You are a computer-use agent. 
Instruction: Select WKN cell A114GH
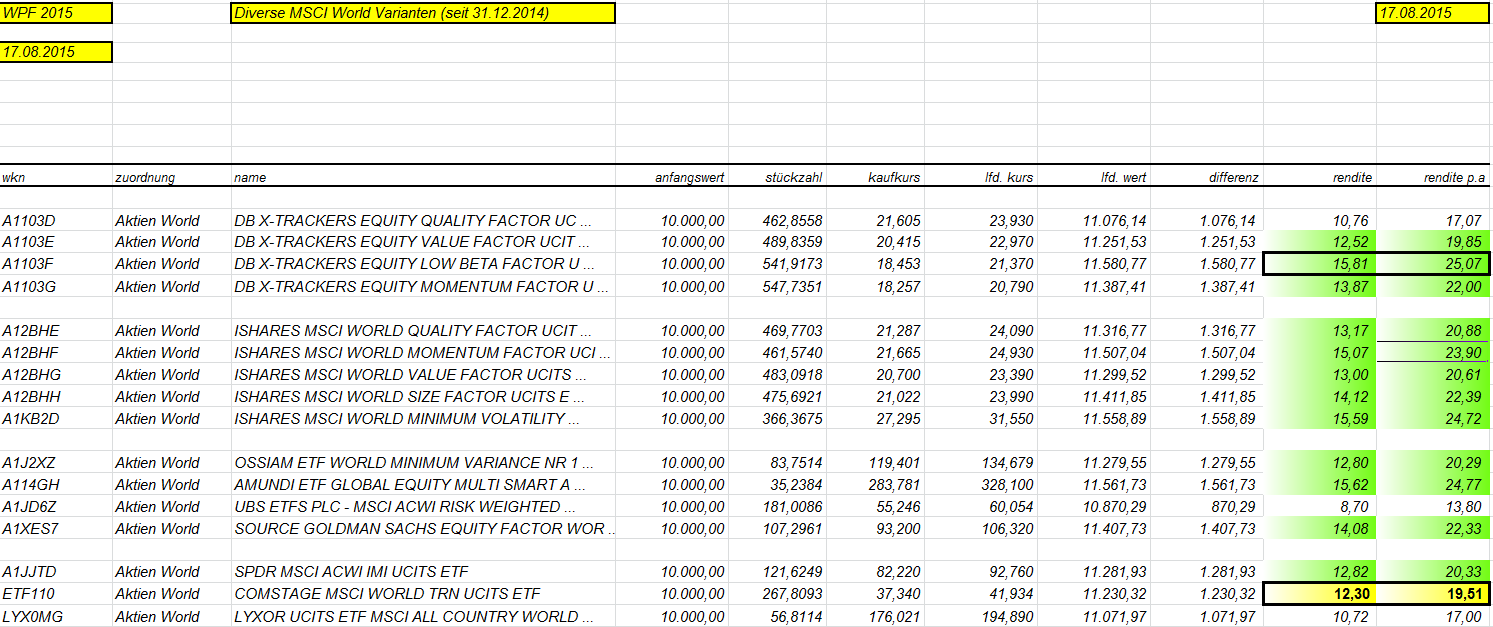[x=56, y=484]
